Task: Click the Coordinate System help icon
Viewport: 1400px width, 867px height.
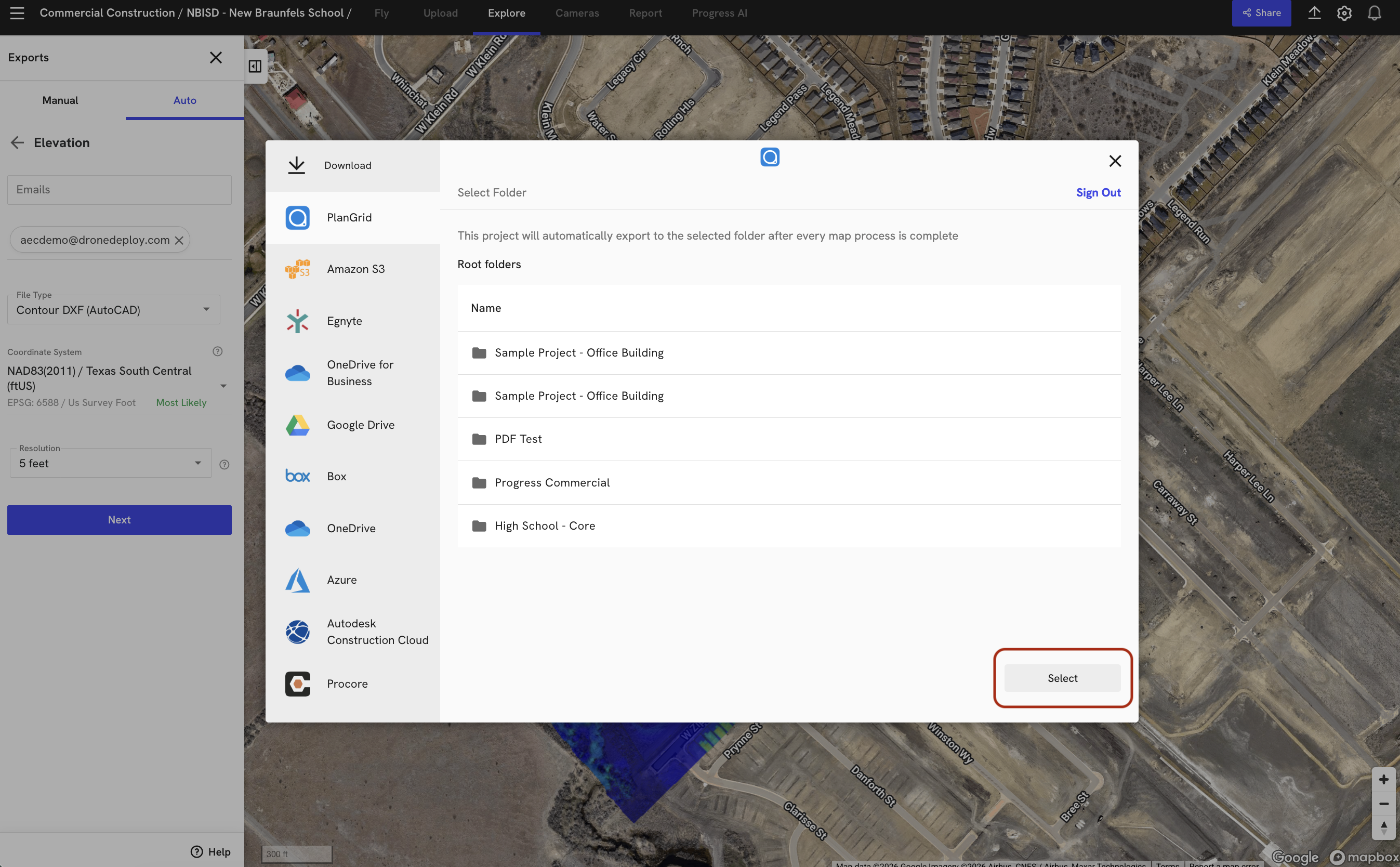Action: [x=217, y=351]
